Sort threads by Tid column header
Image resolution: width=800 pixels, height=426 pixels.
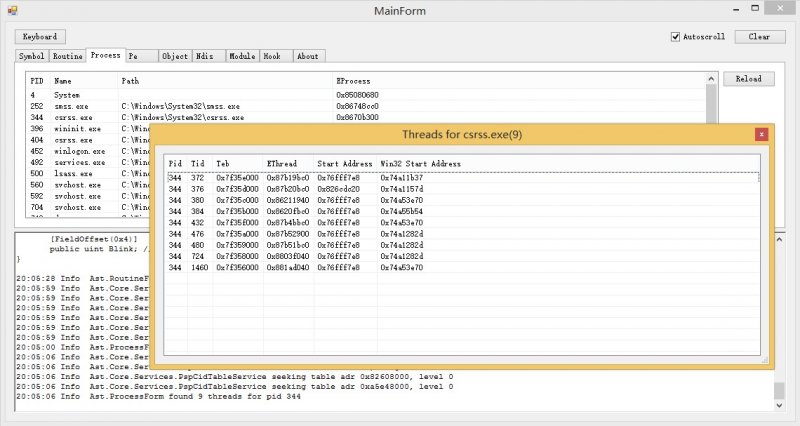click(x=199, y=162)
